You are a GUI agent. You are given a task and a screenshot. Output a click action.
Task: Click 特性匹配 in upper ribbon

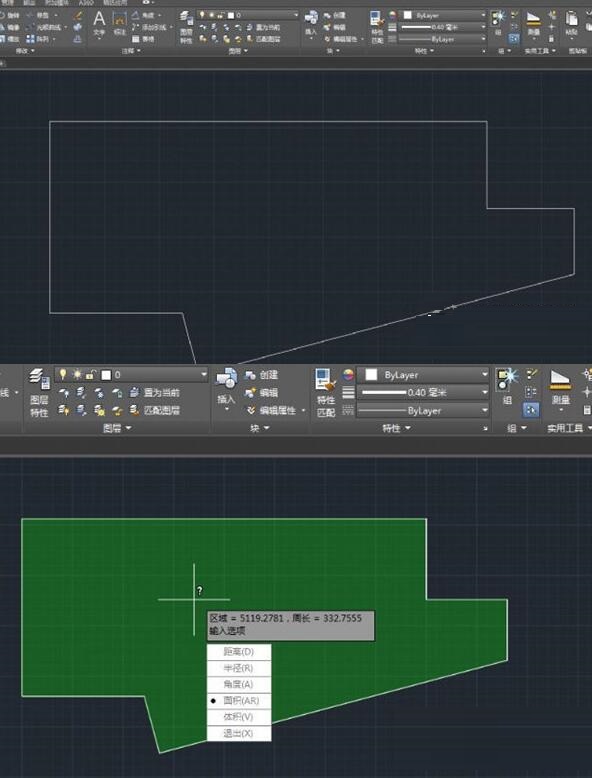377,27
